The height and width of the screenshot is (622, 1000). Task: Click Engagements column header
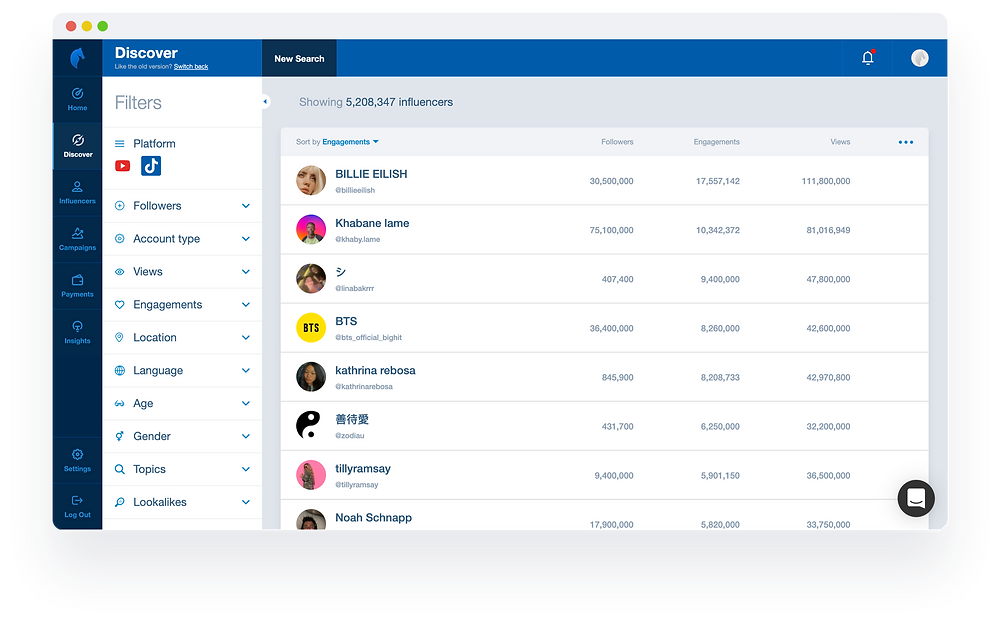click(x=716, y=142)
